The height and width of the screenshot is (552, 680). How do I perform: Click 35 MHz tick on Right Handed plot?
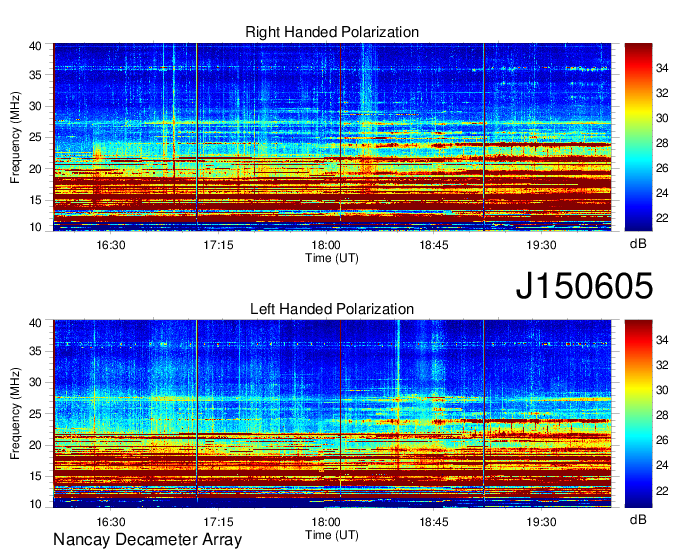pyautogui.click(x=35, y=75)
